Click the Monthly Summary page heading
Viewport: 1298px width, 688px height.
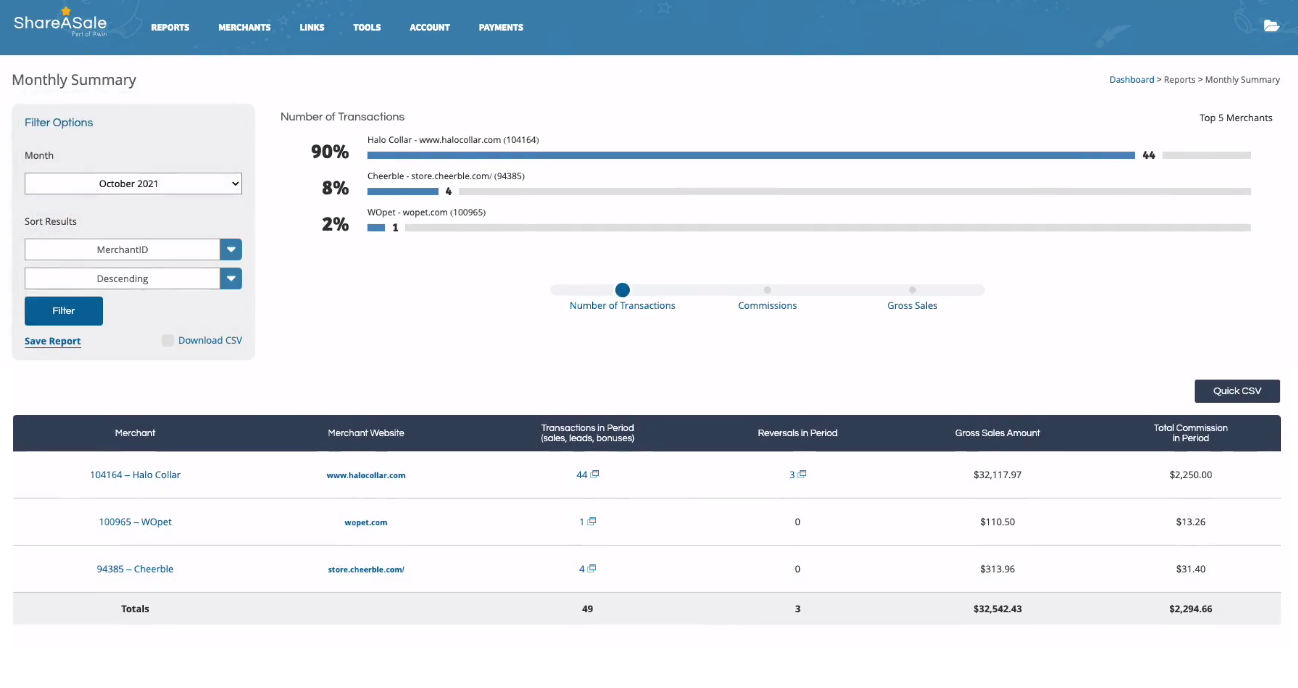coord(74,80)
